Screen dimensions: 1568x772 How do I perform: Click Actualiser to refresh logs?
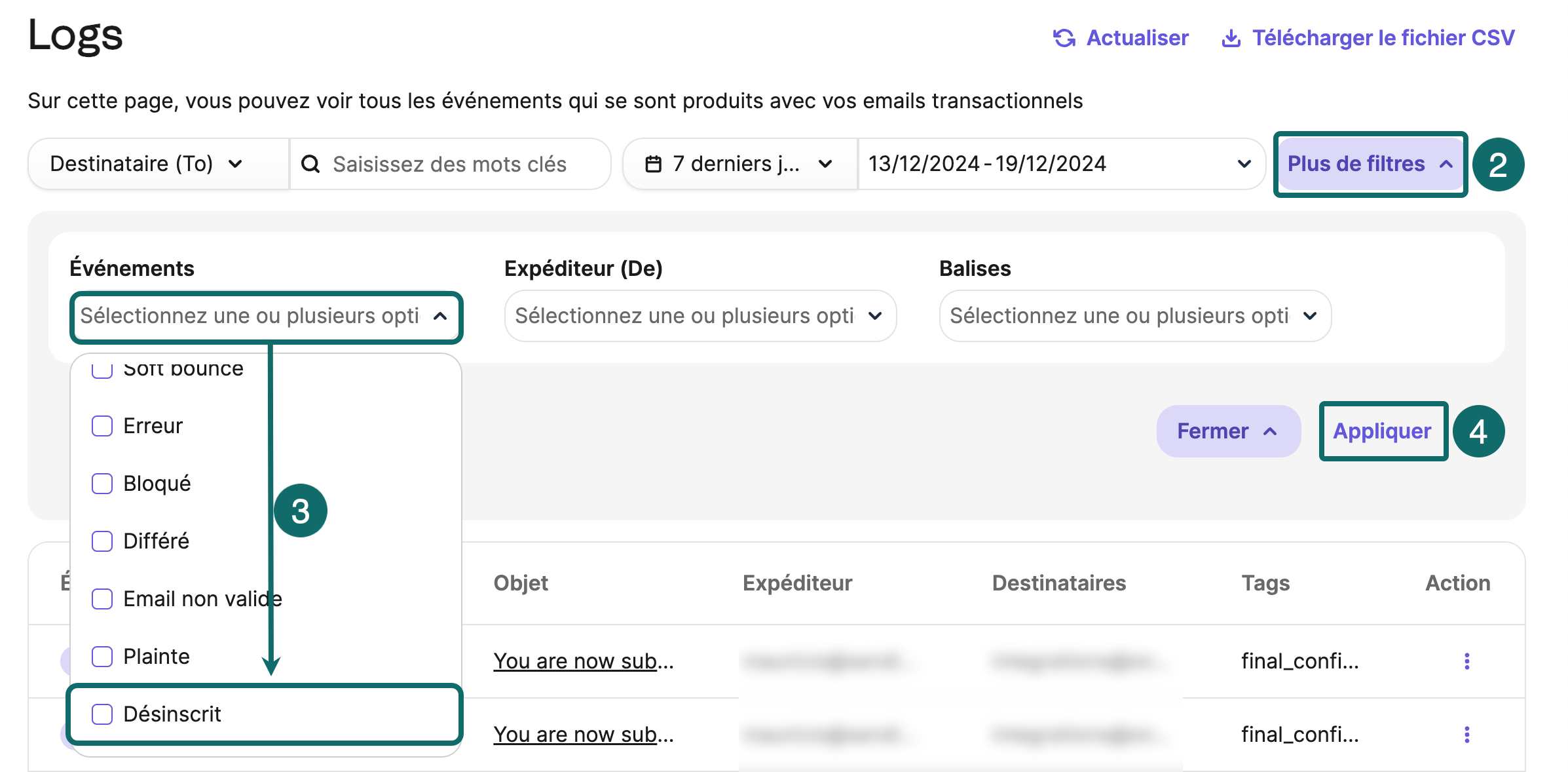click(x=1121, y=38)
